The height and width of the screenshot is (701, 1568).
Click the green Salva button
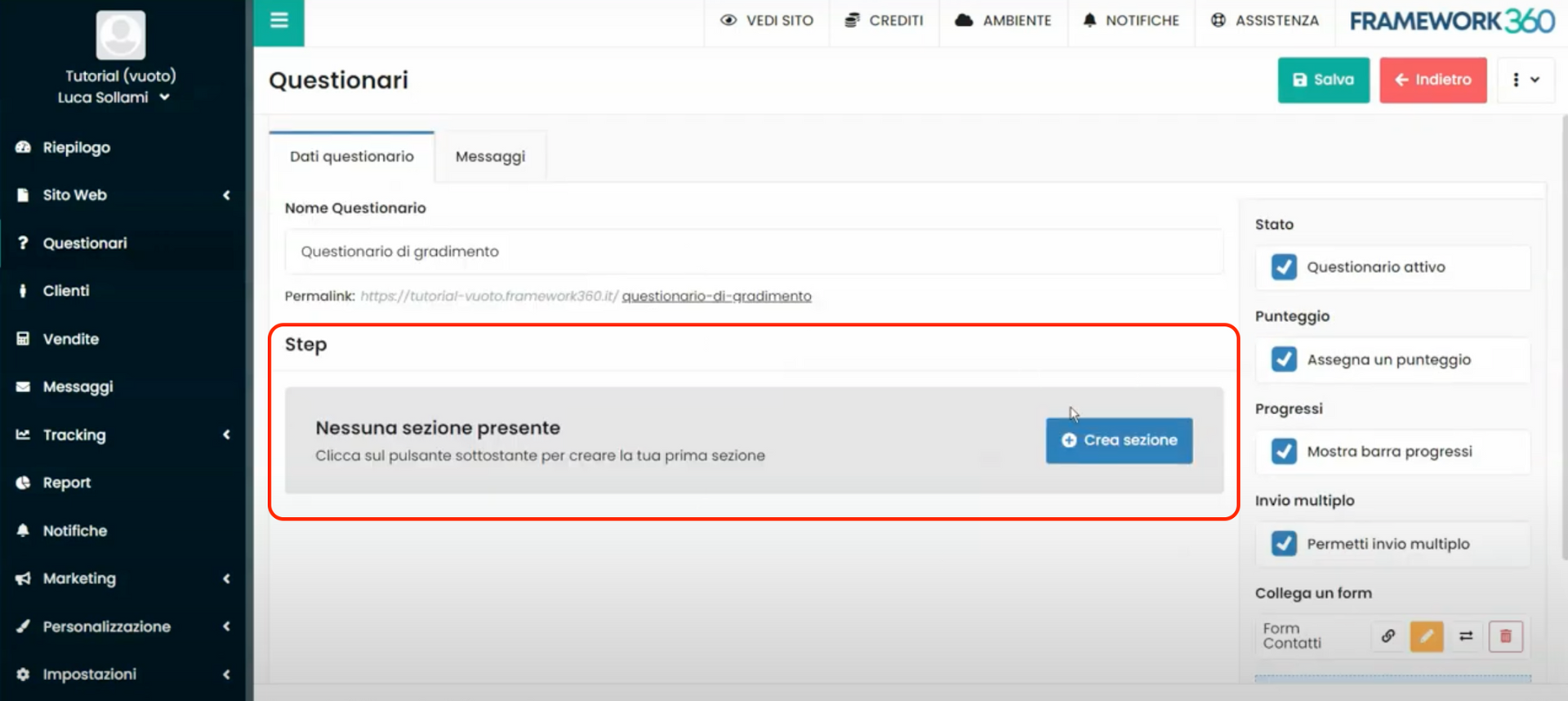coord(1323,80)
